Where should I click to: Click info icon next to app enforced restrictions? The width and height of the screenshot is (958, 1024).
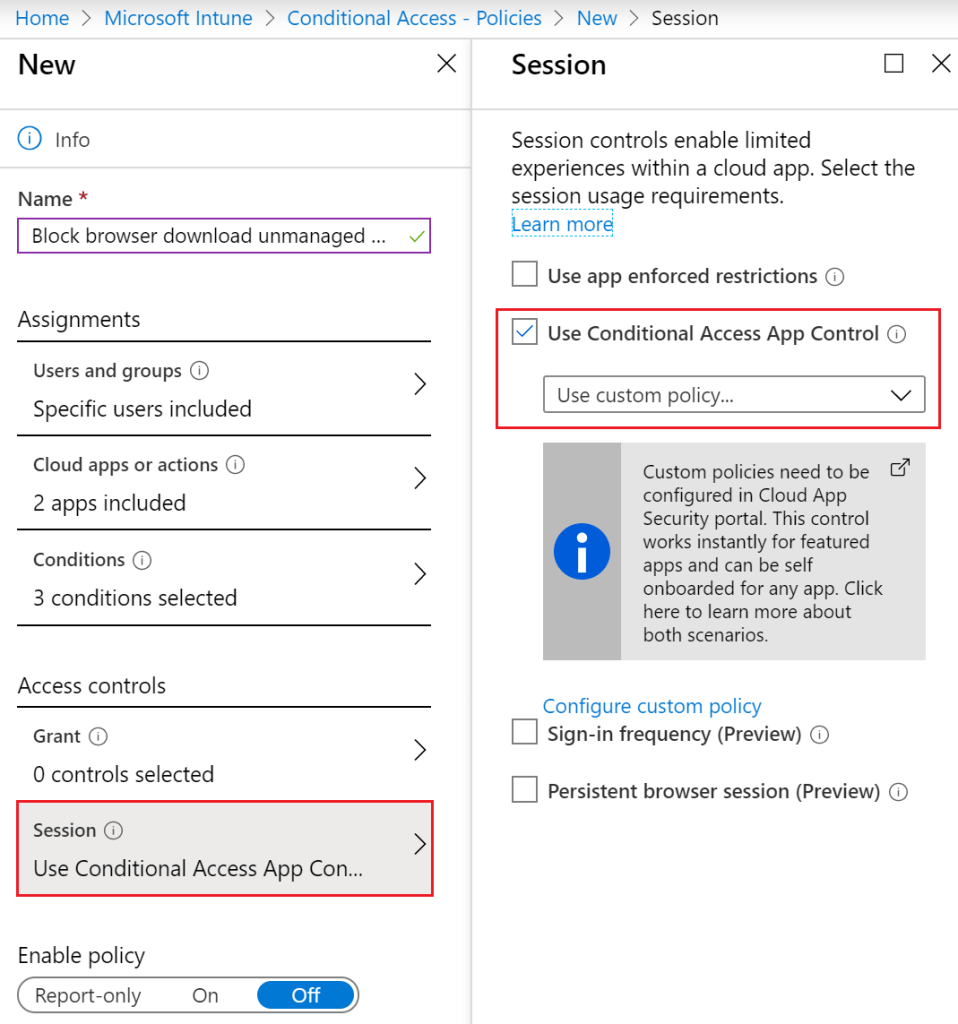coord(835,276)
